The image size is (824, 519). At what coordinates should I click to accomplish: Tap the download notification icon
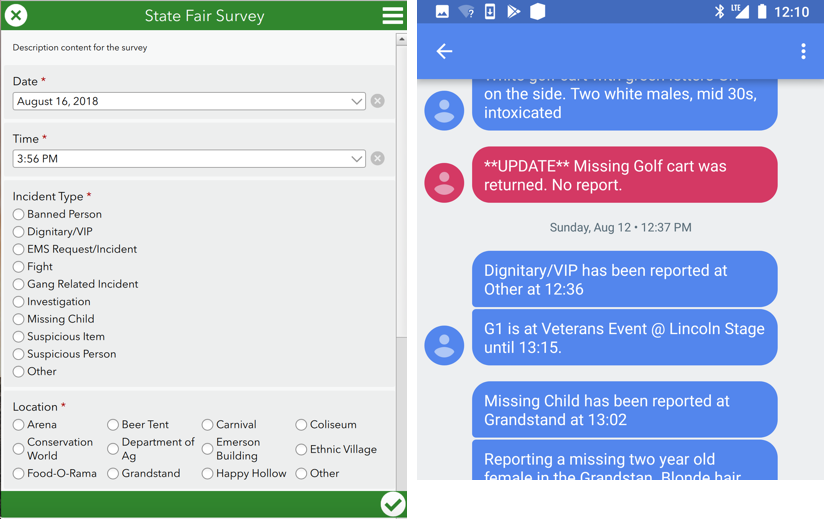[x=490, y=12]
